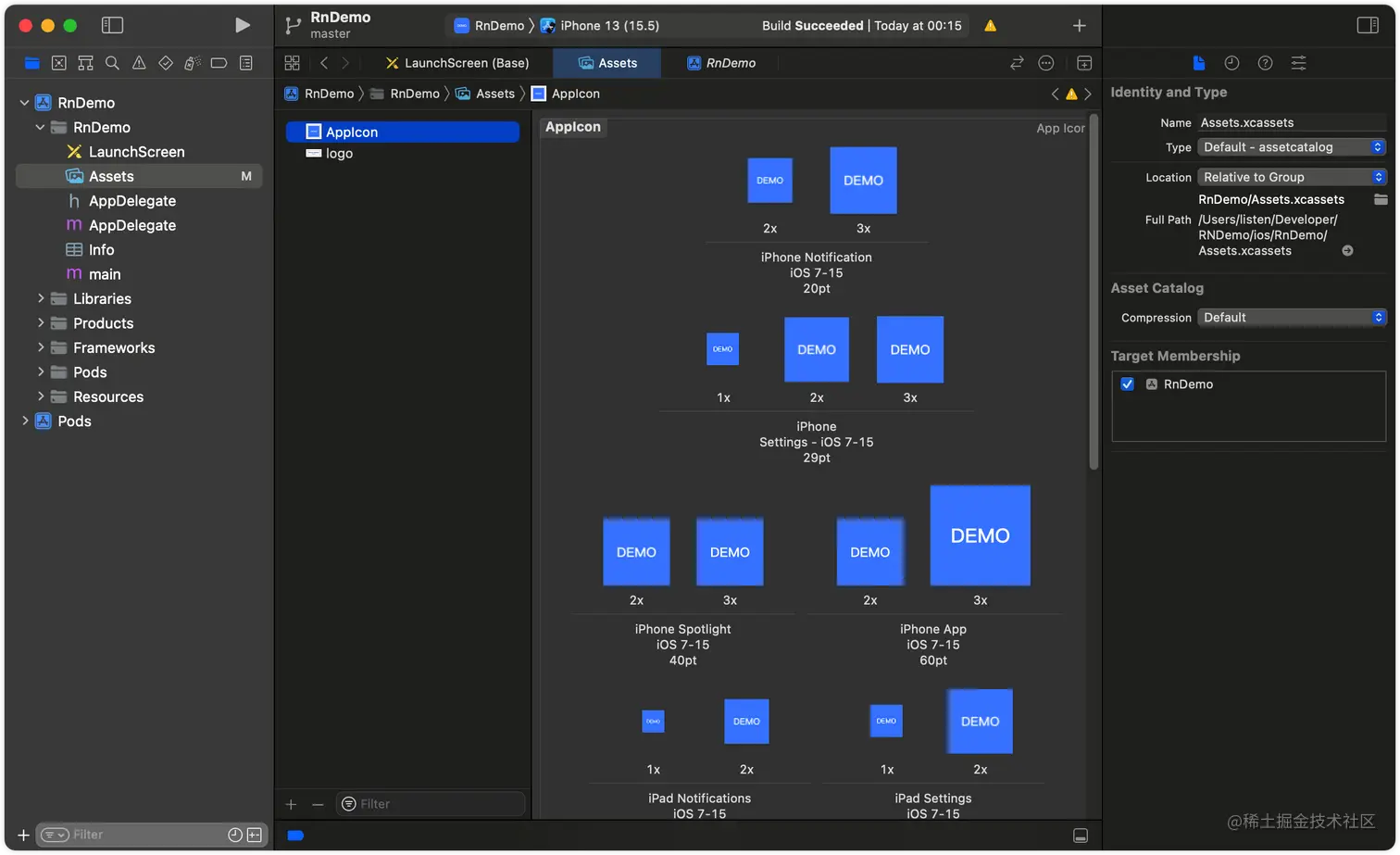Viewport: 1400px width, 855px height.
Task: Add a file with navigator plus button
Action: coord(23,835)
